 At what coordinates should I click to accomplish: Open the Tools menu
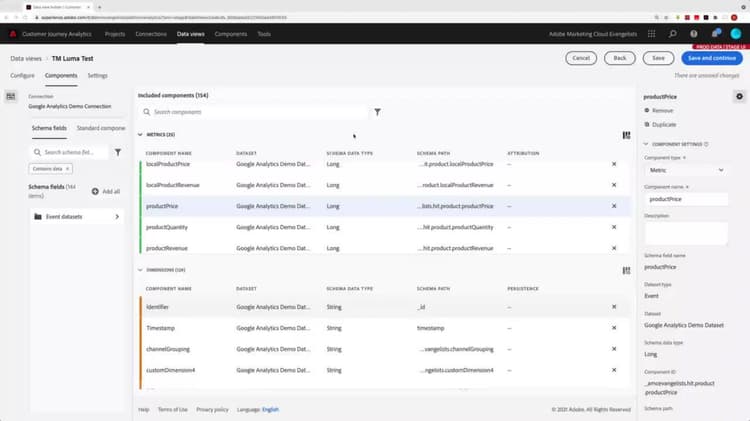264,34
